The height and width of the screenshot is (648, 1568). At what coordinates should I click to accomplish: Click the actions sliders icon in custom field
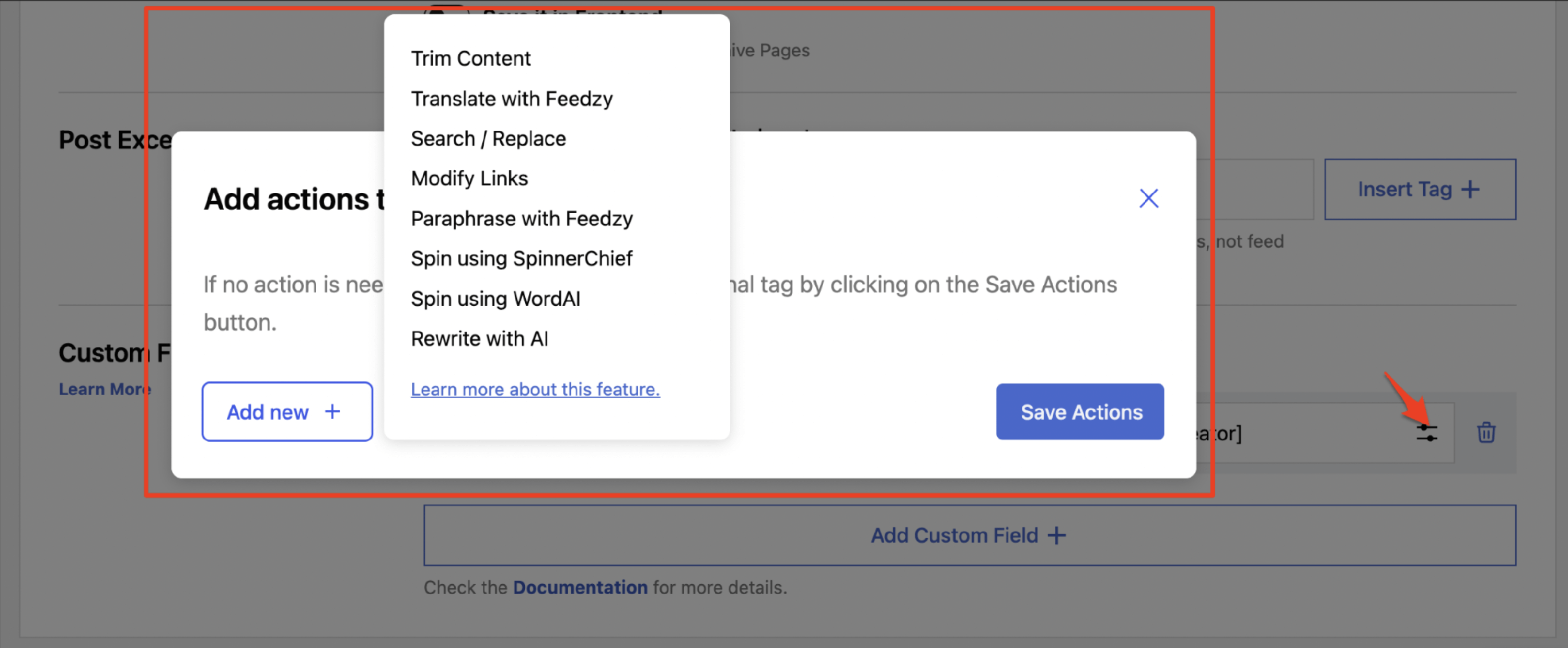point(1426,433)
